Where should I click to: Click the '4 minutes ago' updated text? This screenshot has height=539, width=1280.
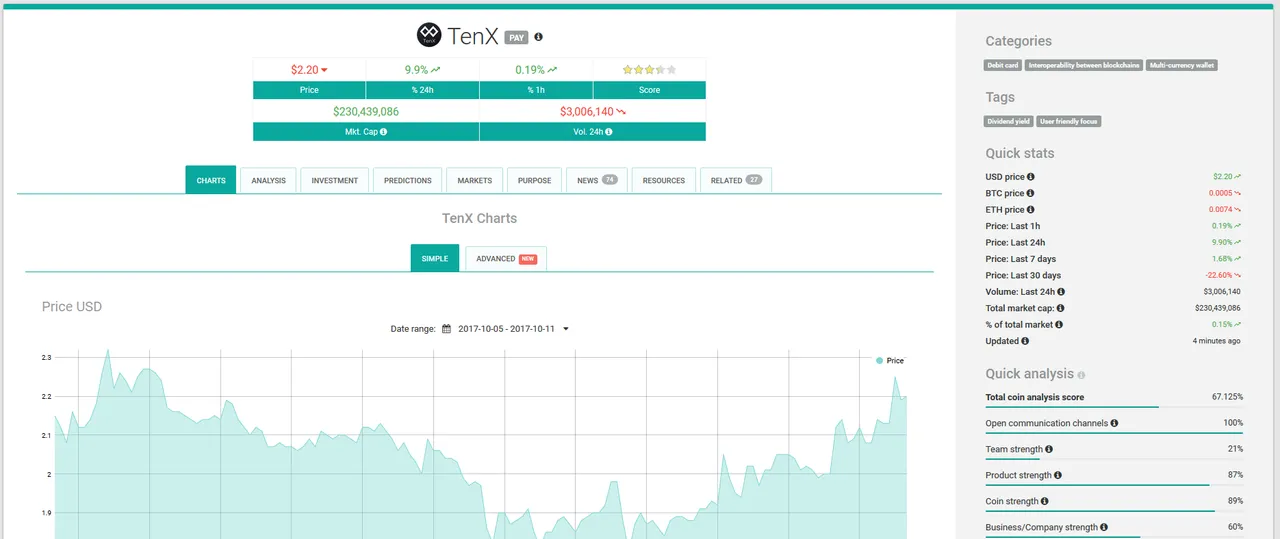1216,341
